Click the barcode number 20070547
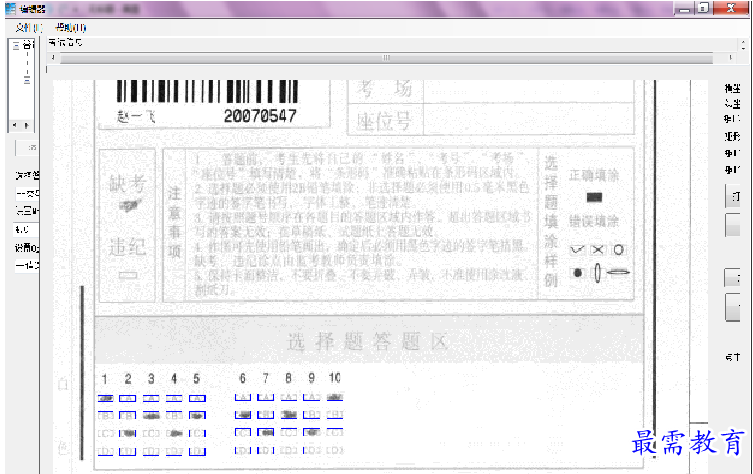Image resolution: width=753 pixels, height=474 pixels. click(x=260, y=116)
